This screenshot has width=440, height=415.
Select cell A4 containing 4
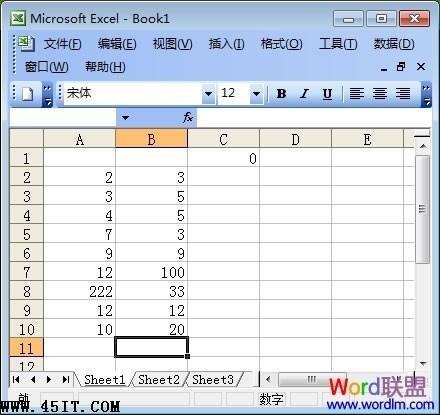[80, 215]
